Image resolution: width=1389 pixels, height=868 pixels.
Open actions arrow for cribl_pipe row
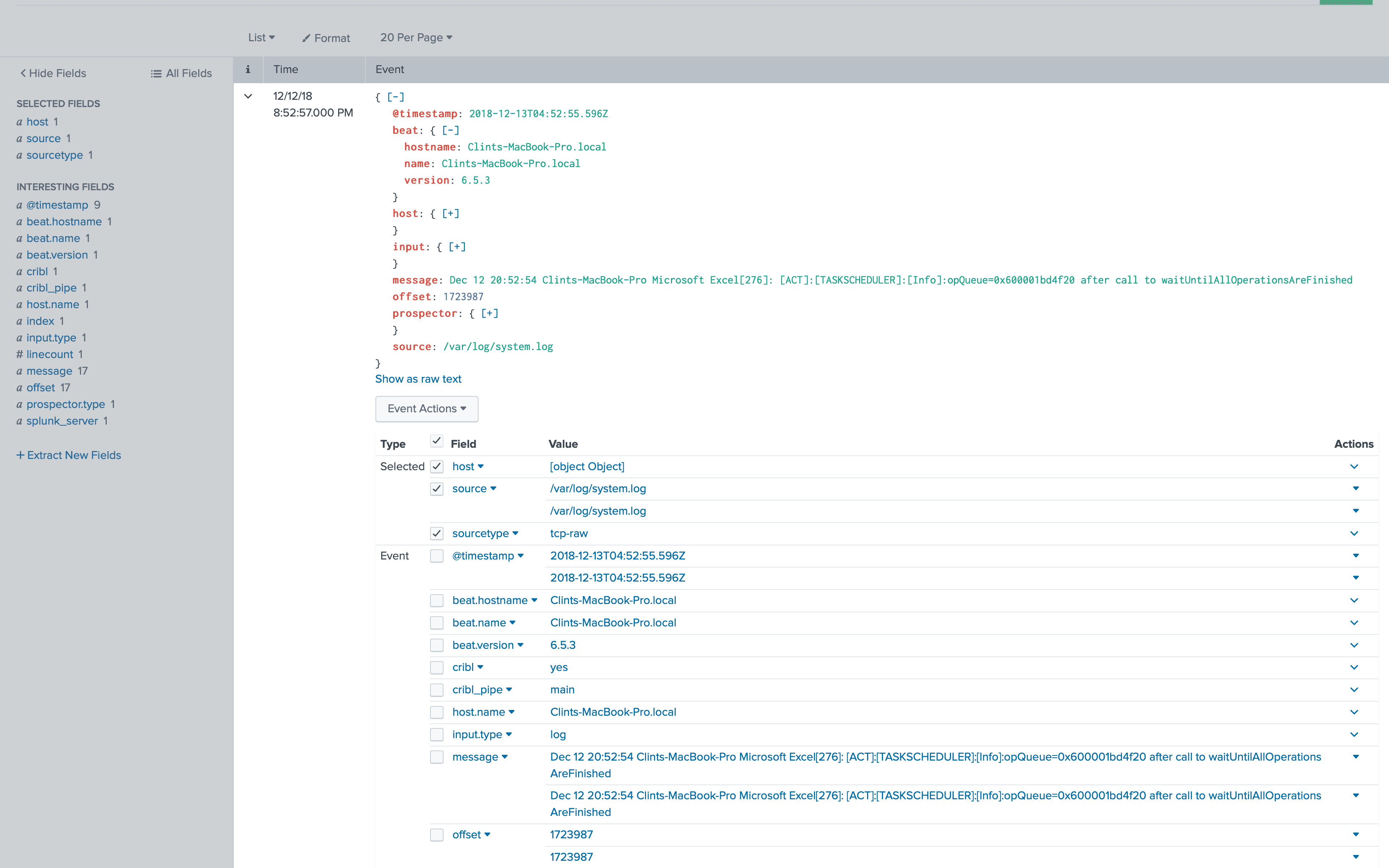click(1354, 689)
